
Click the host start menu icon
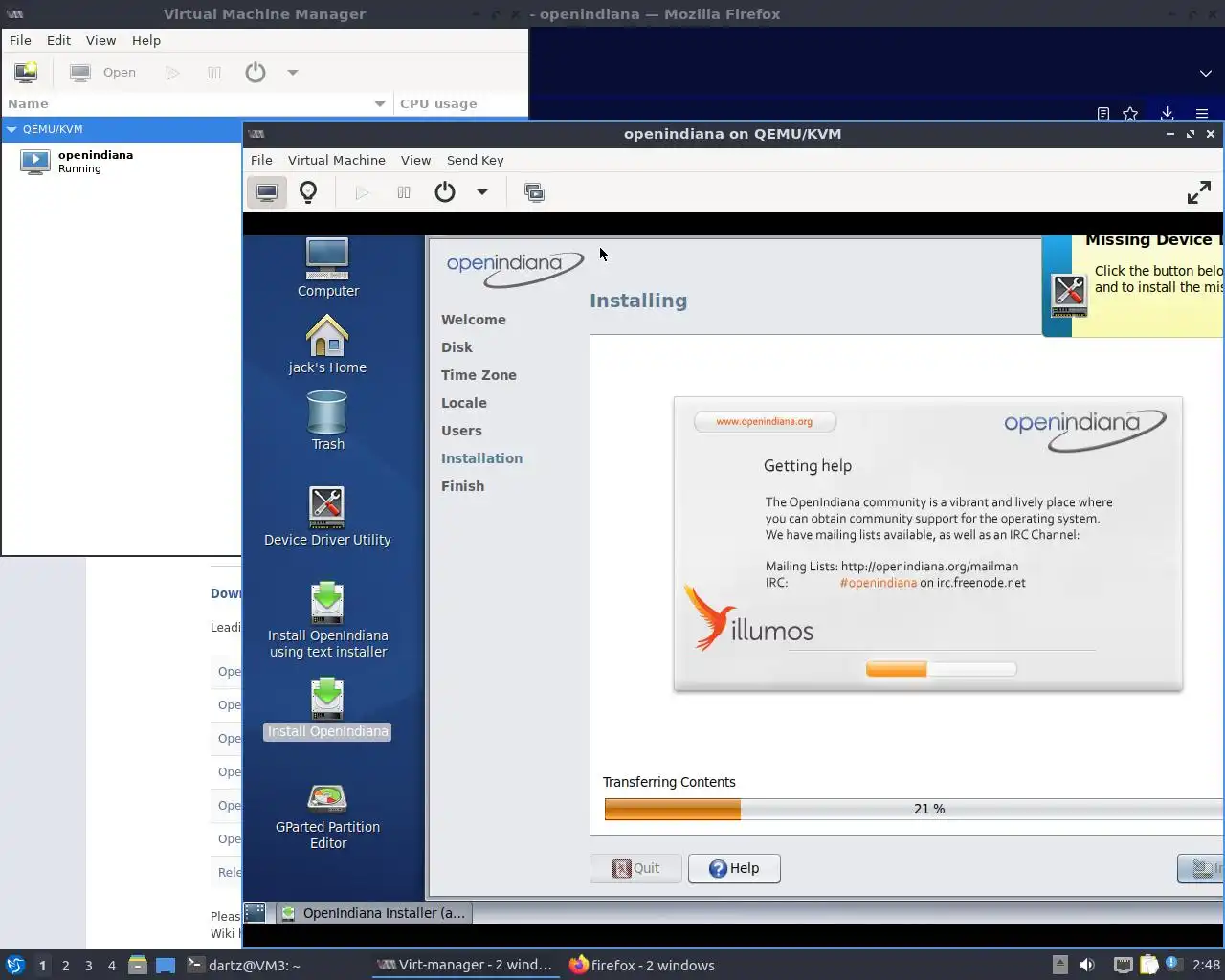(x=15, y=965)
